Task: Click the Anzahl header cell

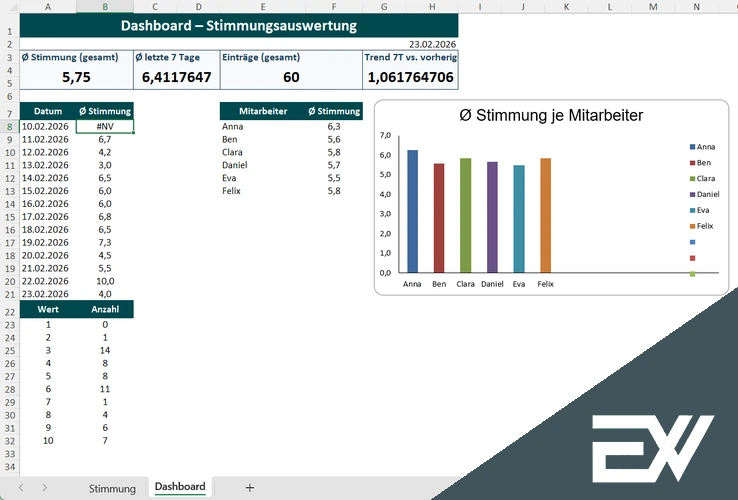Action: point(105,309)
